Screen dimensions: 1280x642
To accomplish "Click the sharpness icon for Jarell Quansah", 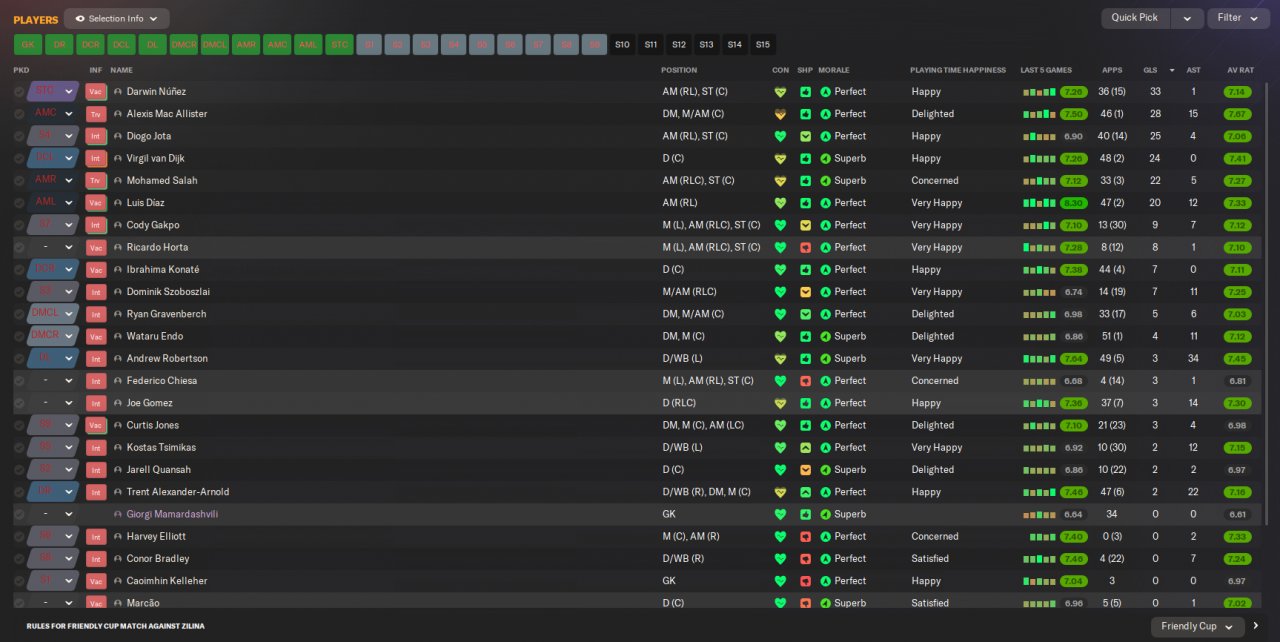I will (x=805, y=470).
